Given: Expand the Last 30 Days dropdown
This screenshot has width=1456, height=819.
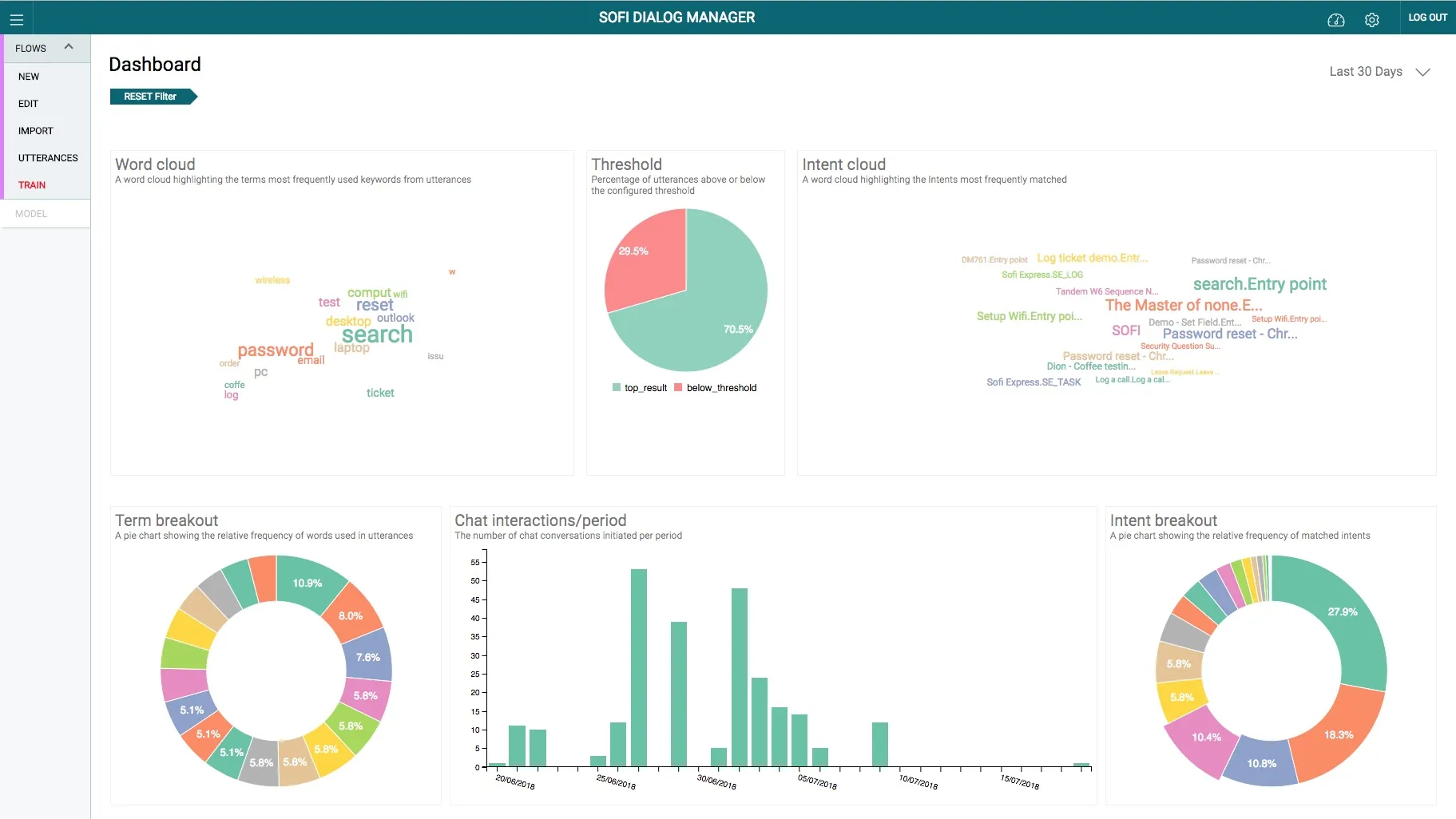Looking at the screenshot, I should [1379, 71].
